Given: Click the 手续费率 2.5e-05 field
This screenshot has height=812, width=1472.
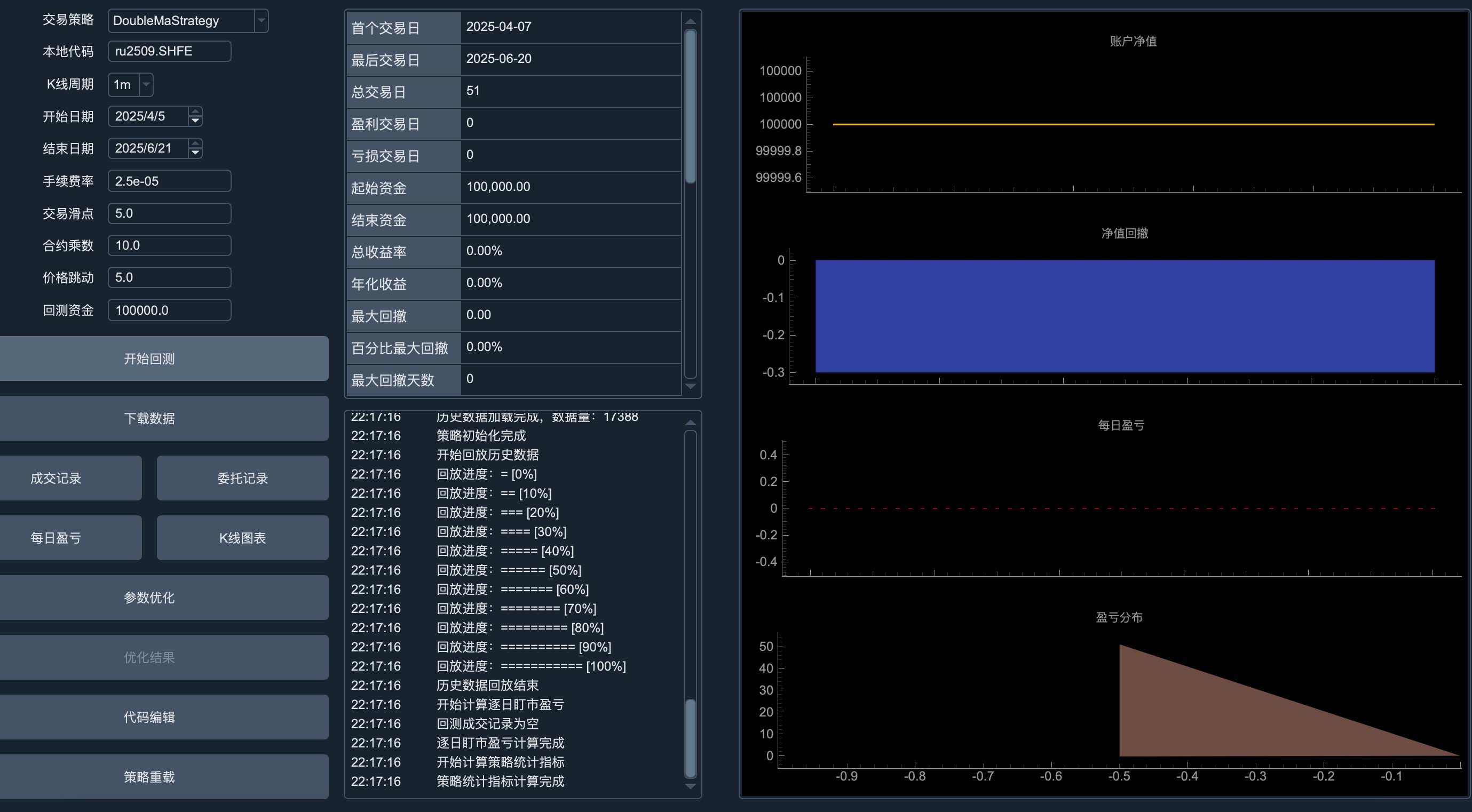Looking at the screenshot, I should [169, 181].
